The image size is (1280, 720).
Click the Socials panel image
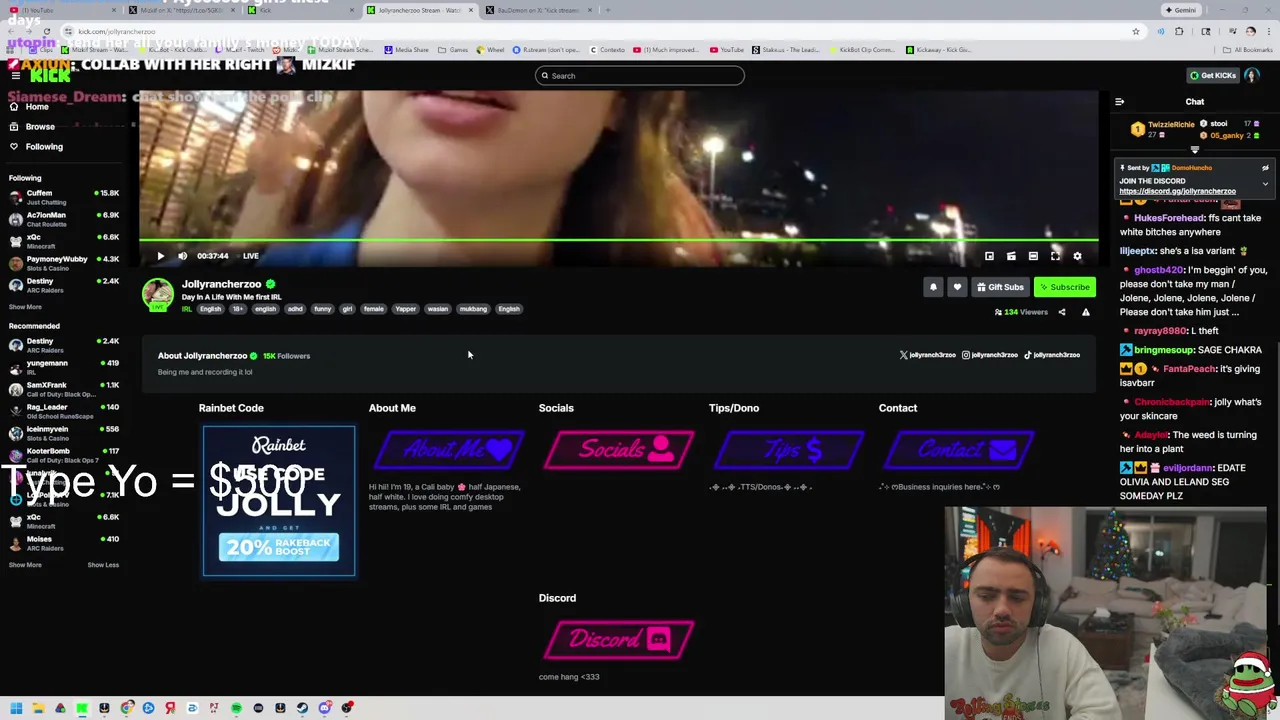[x=619, y=450]
